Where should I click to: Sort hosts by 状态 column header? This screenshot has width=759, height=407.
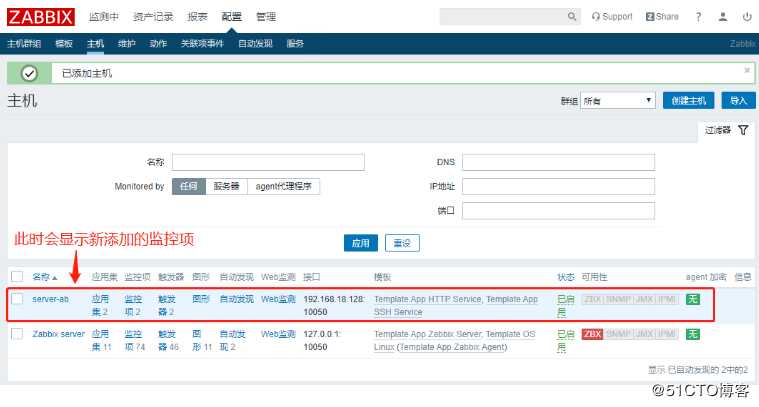tap(565, 277)
